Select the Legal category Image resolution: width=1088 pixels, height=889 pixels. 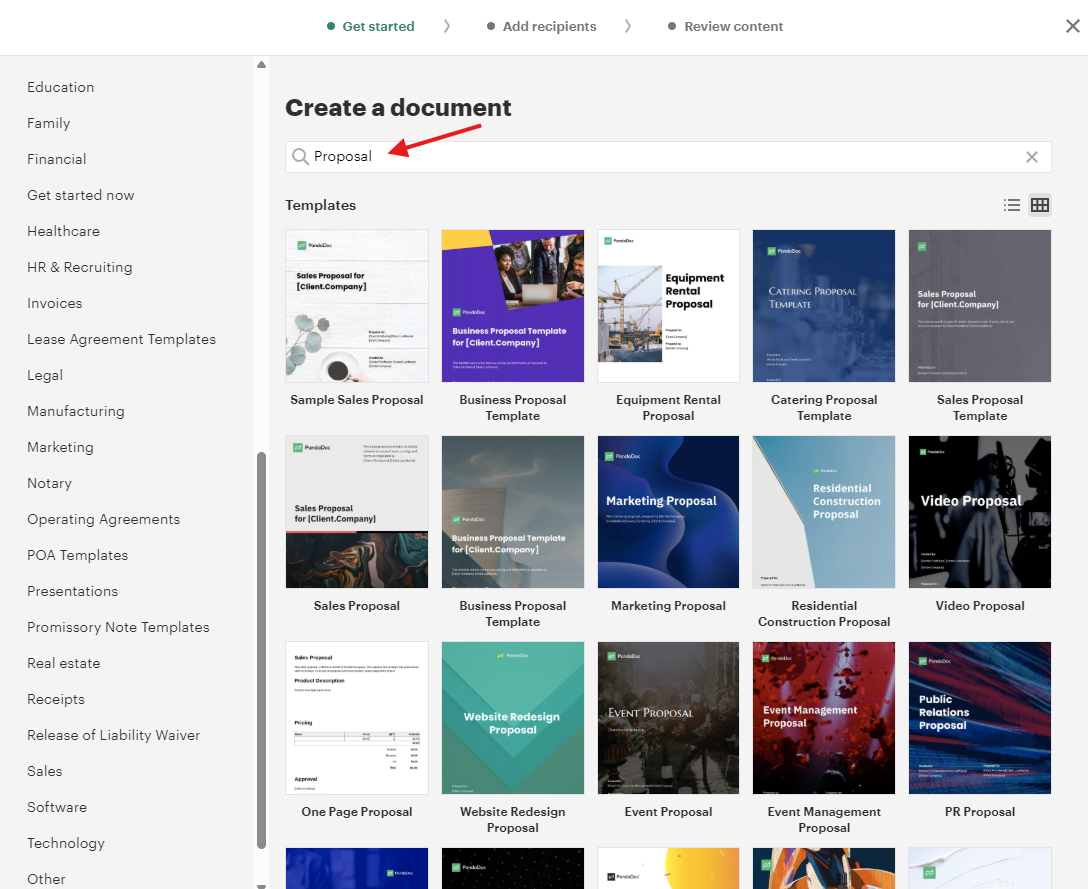click(x=45, y=375)
